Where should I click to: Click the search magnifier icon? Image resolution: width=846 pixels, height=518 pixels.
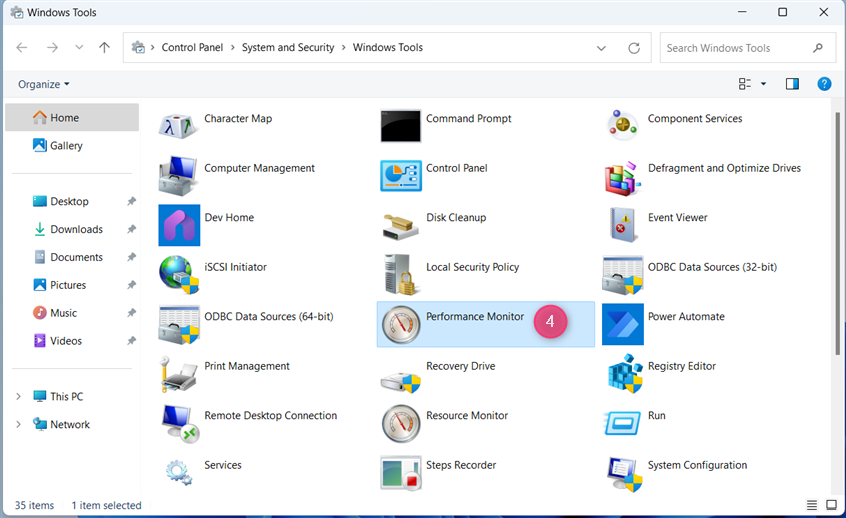pyautogui.click(x=818, y=48)
